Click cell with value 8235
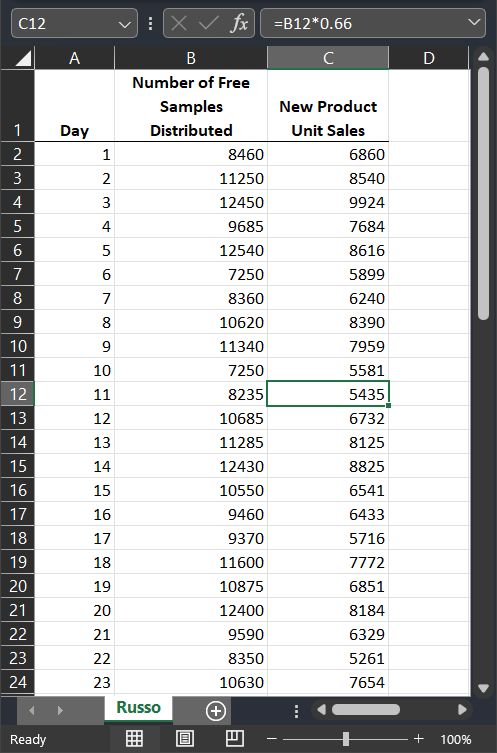The height and width of the screenshot is (753, 497). tap(191, 394)
